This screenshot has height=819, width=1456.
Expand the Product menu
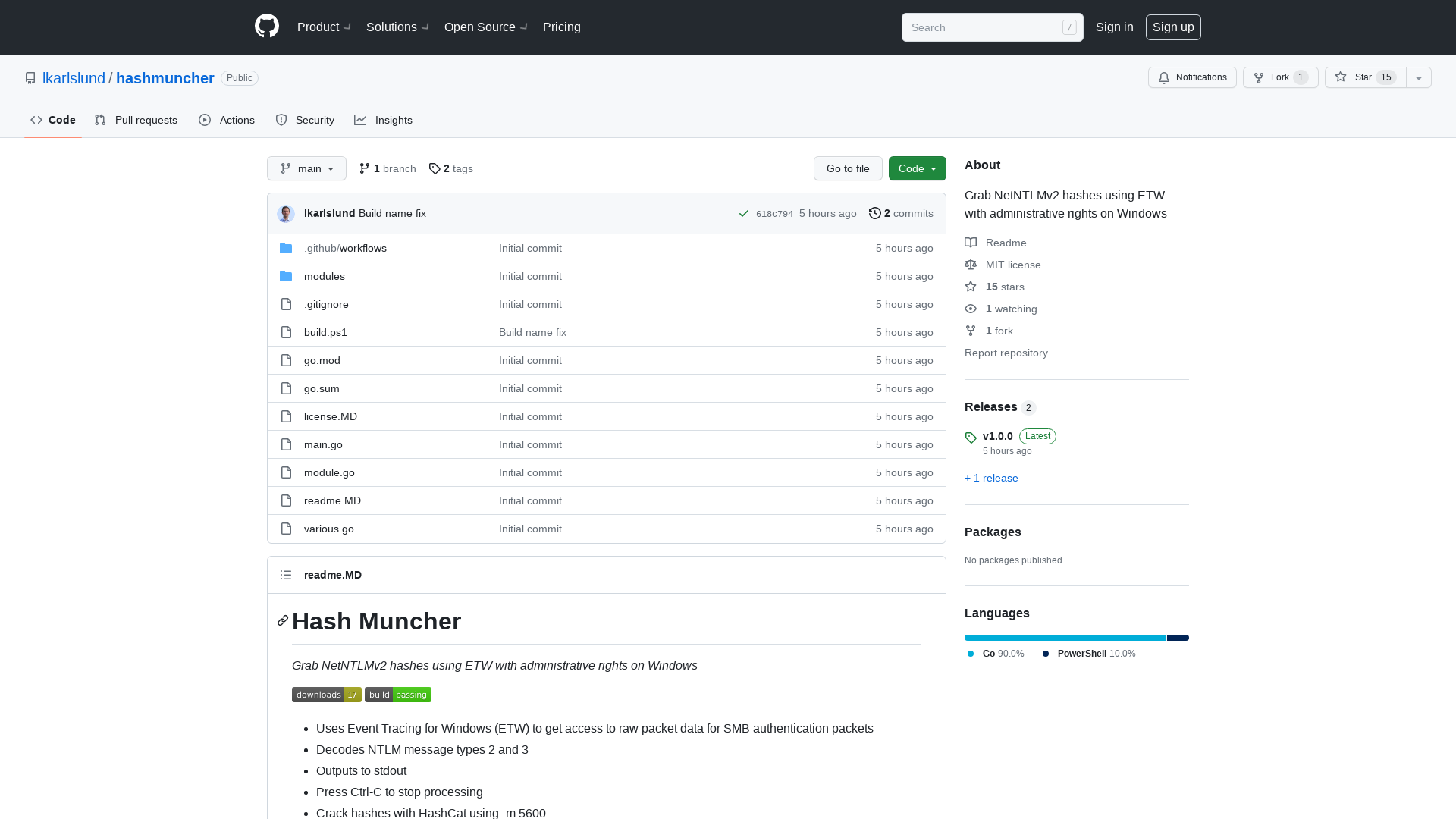[324, 27]
